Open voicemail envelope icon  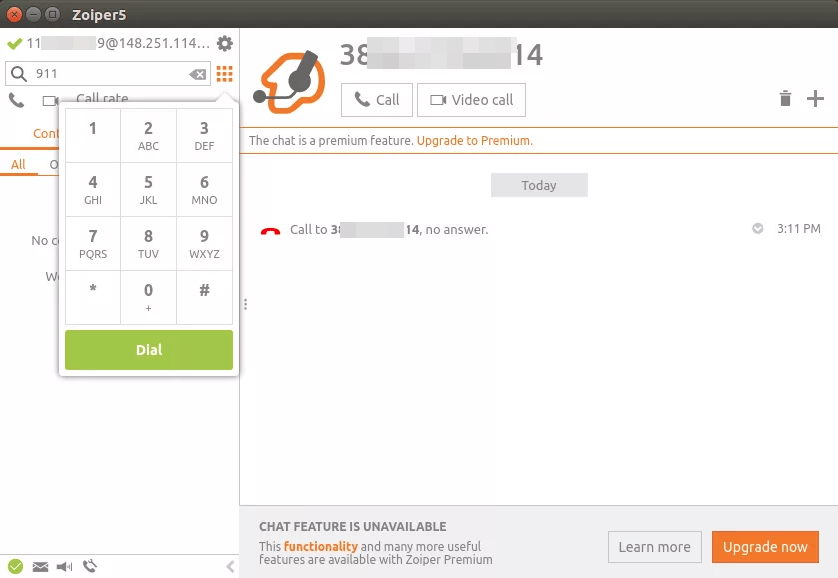(40, 567)
